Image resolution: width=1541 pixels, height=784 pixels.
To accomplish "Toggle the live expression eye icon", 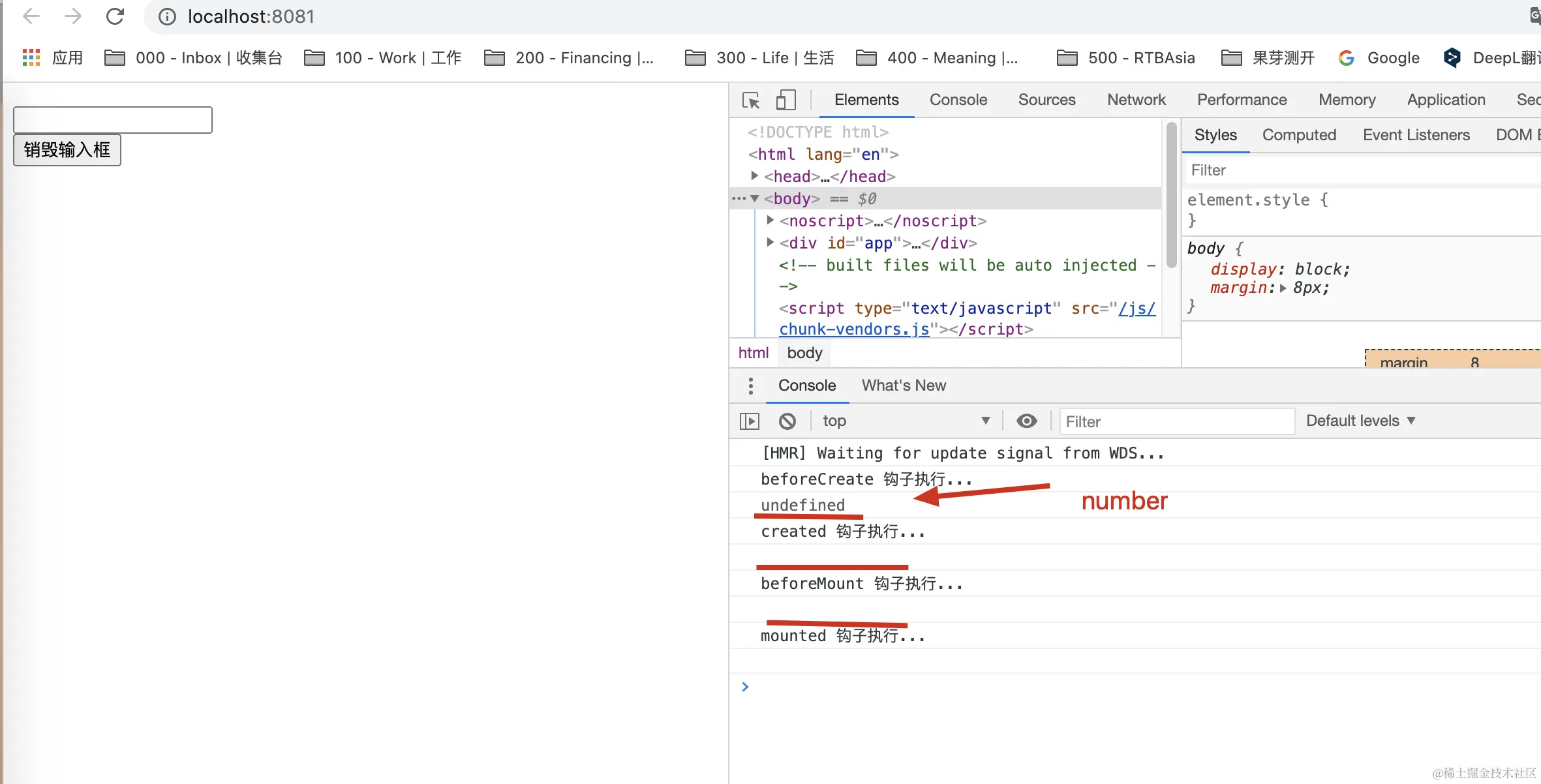I will coord(1026,421).
